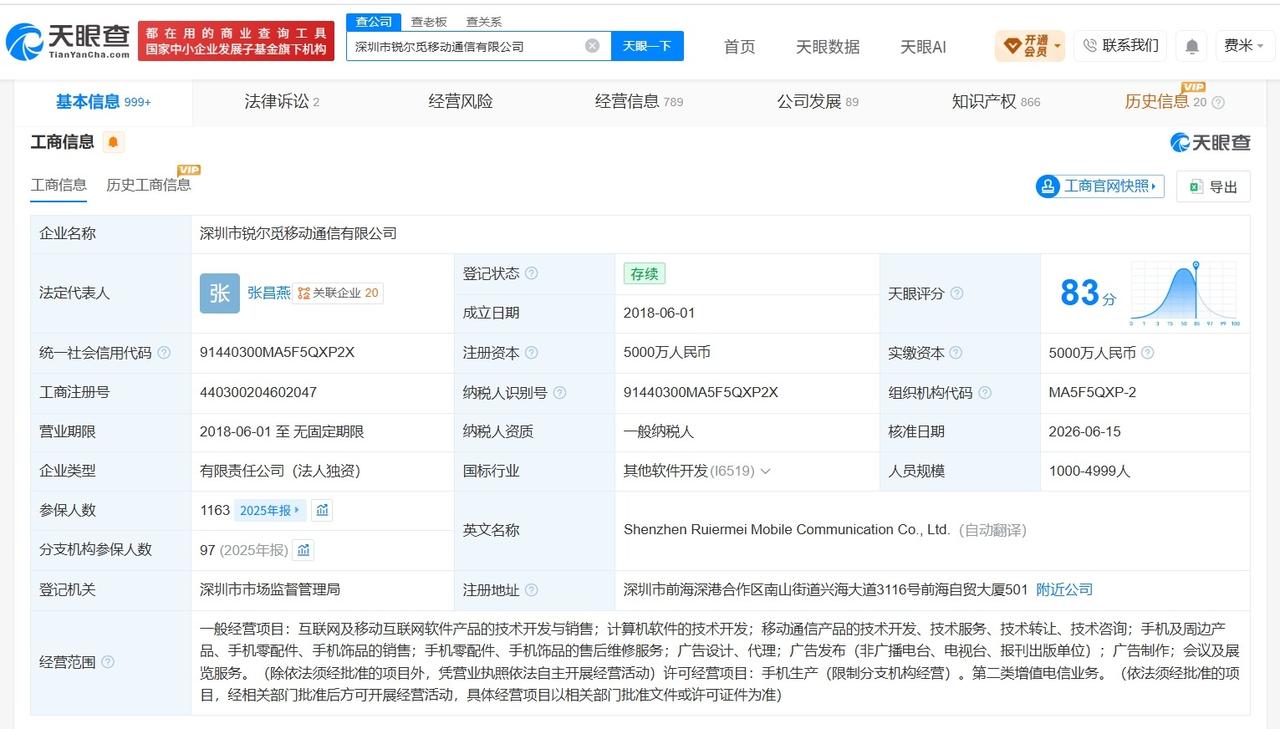Click the help icon next to 统一社会信用代码
Image resolution: width=1280 pixels, height=729 pixels.
(164, 353)
